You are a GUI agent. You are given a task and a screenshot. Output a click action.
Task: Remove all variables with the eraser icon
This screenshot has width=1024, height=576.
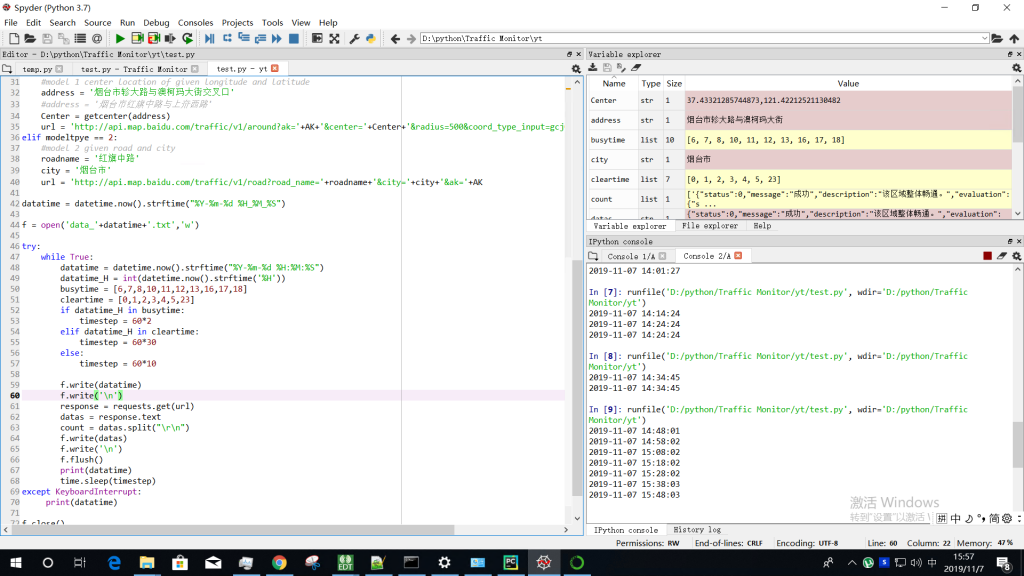point(635,68)
